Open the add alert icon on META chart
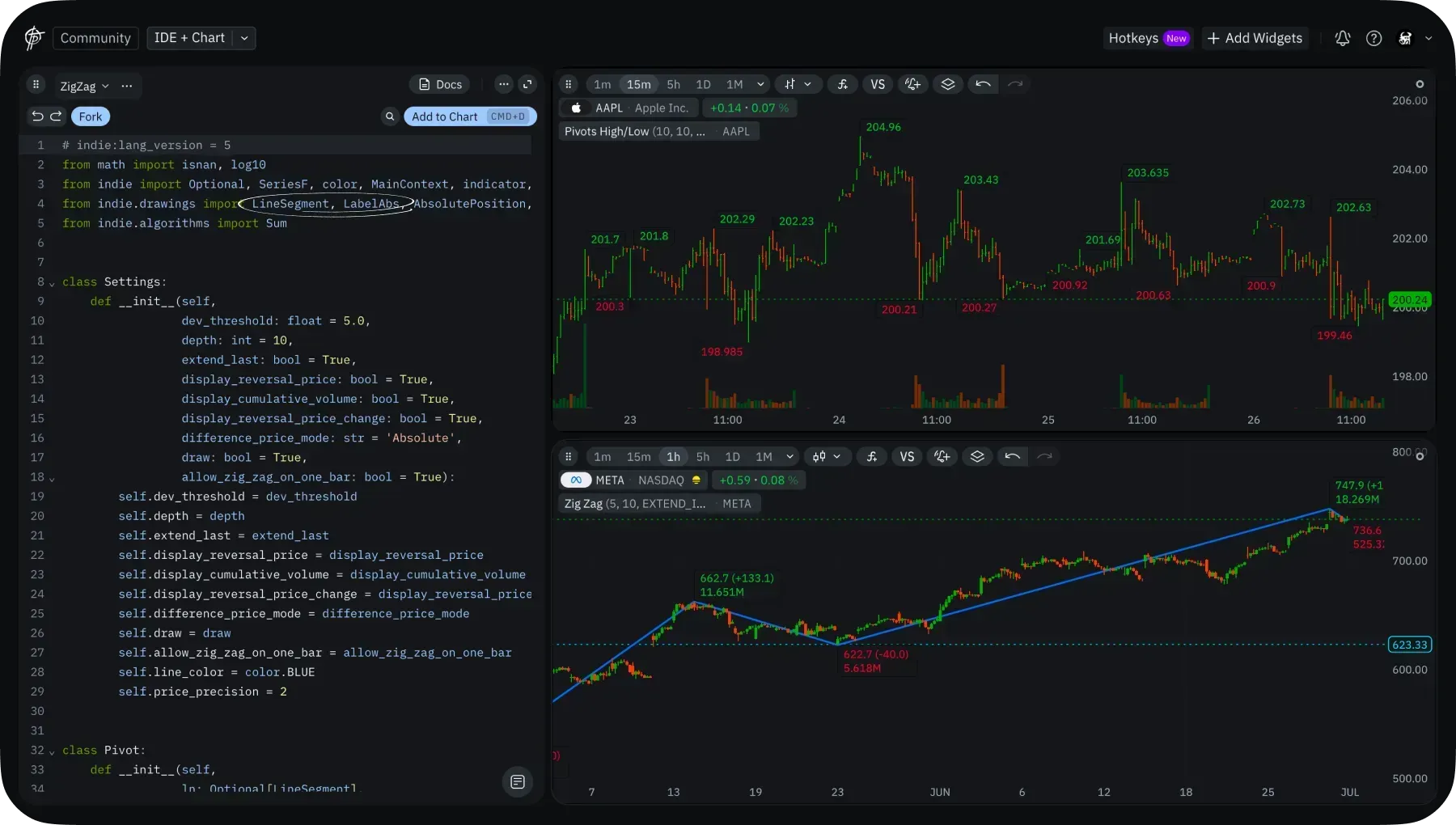Viewport: 1456px width, 825px height. coord(942,457)
